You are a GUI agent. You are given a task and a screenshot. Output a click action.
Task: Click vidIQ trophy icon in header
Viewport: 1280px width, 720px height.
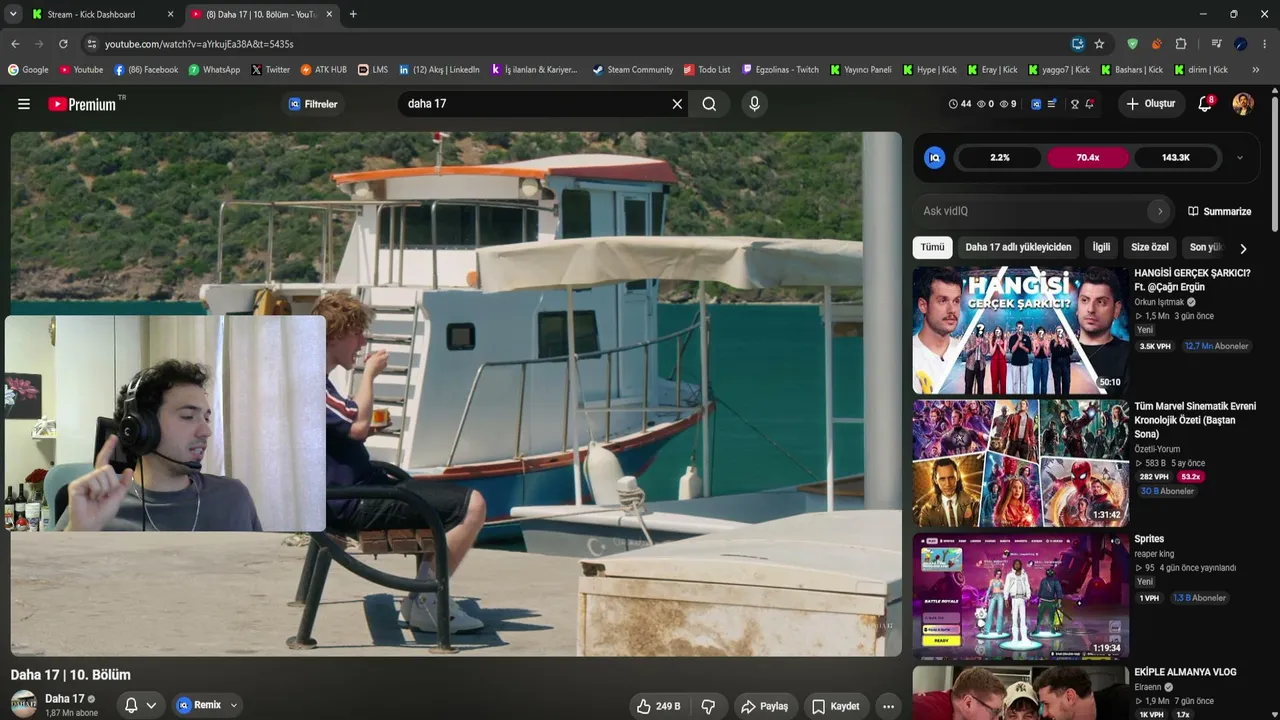(1075, 104)
